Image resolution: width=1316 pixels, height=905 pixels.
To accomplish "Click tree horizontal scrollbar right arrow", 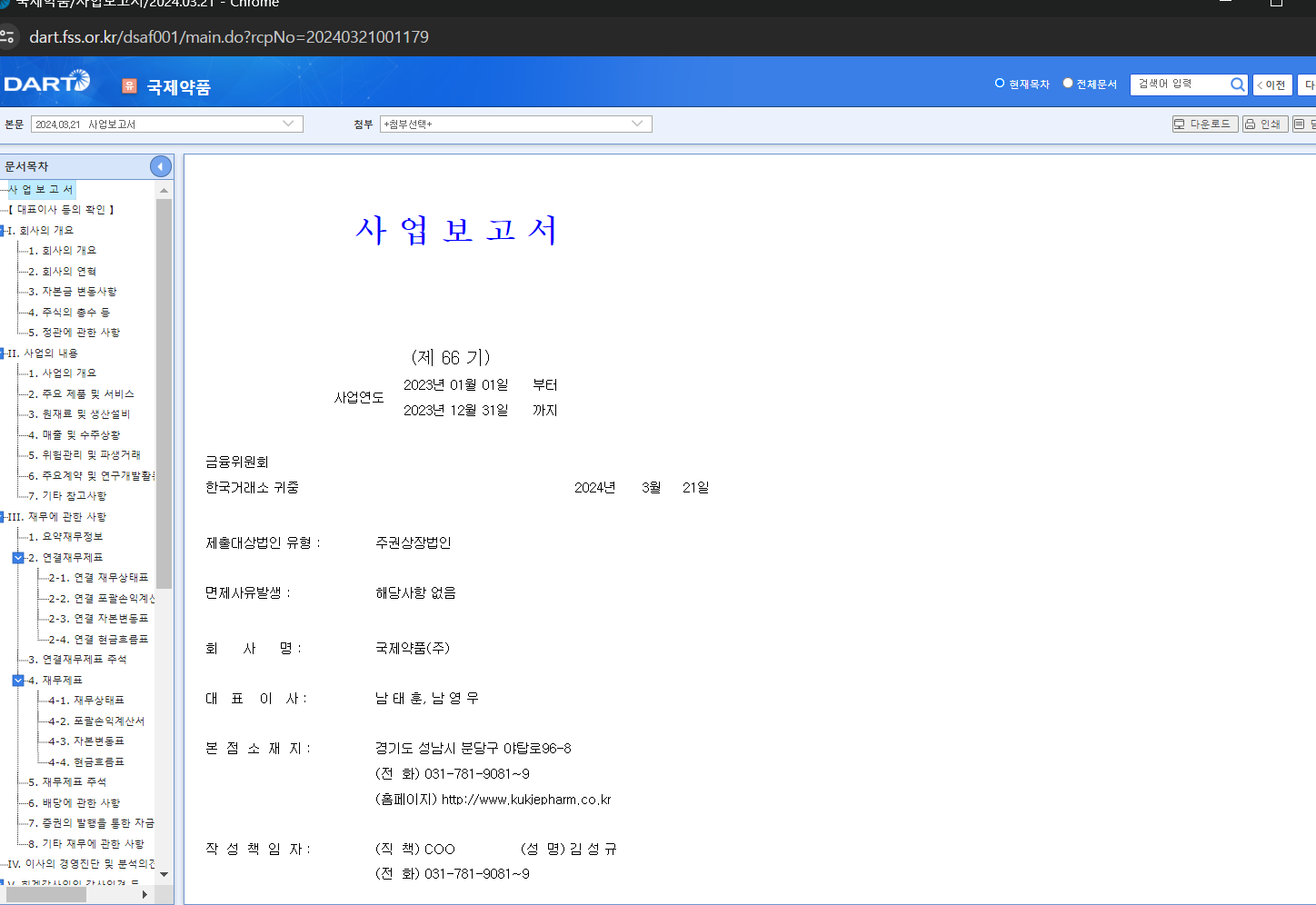I will 145,894.
